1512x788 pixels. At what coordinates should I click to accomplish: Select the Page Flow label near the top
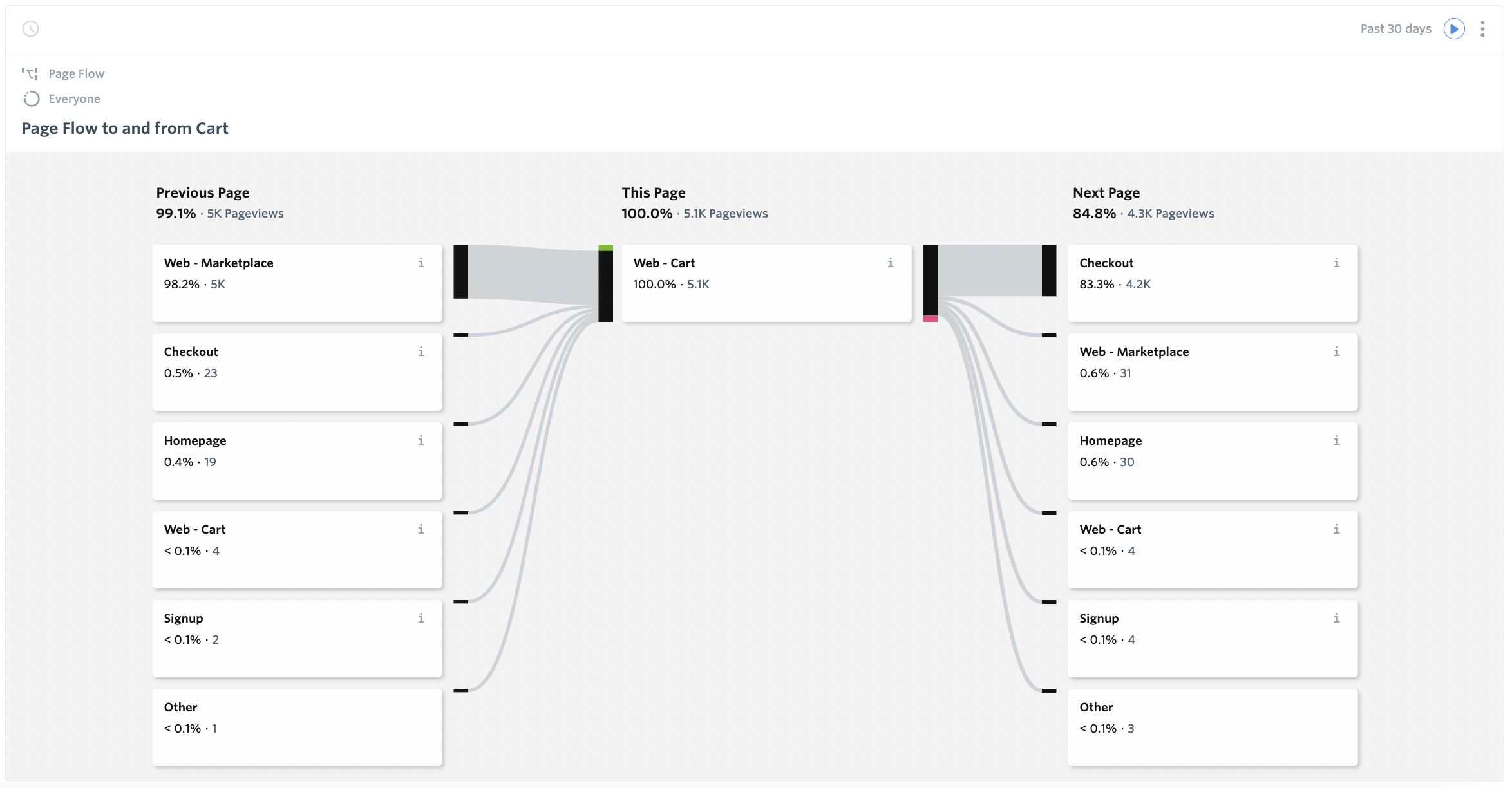(x=77, y=73)
